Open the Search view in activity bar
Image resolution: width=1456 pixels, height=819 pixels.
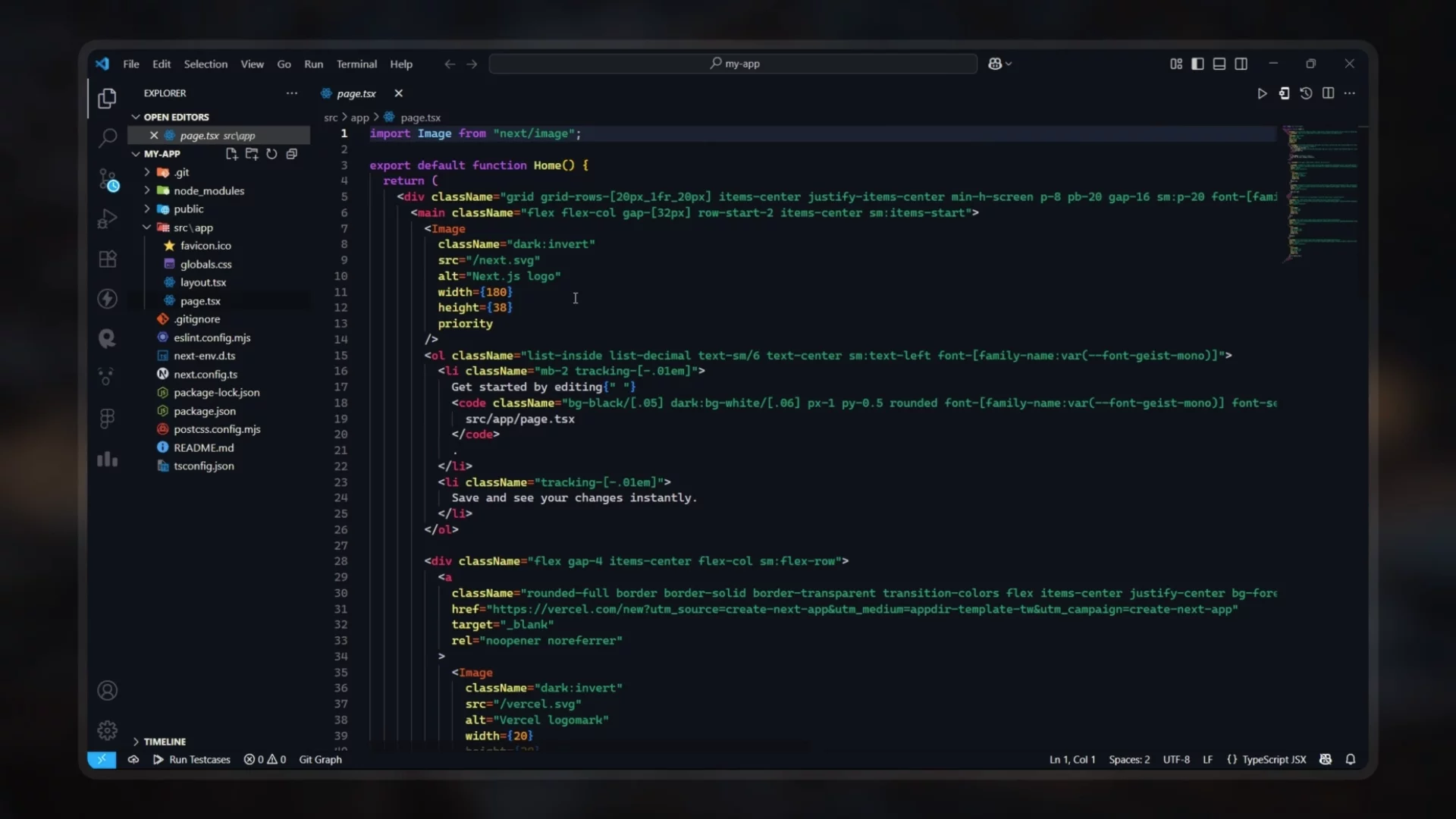[107, 138]
